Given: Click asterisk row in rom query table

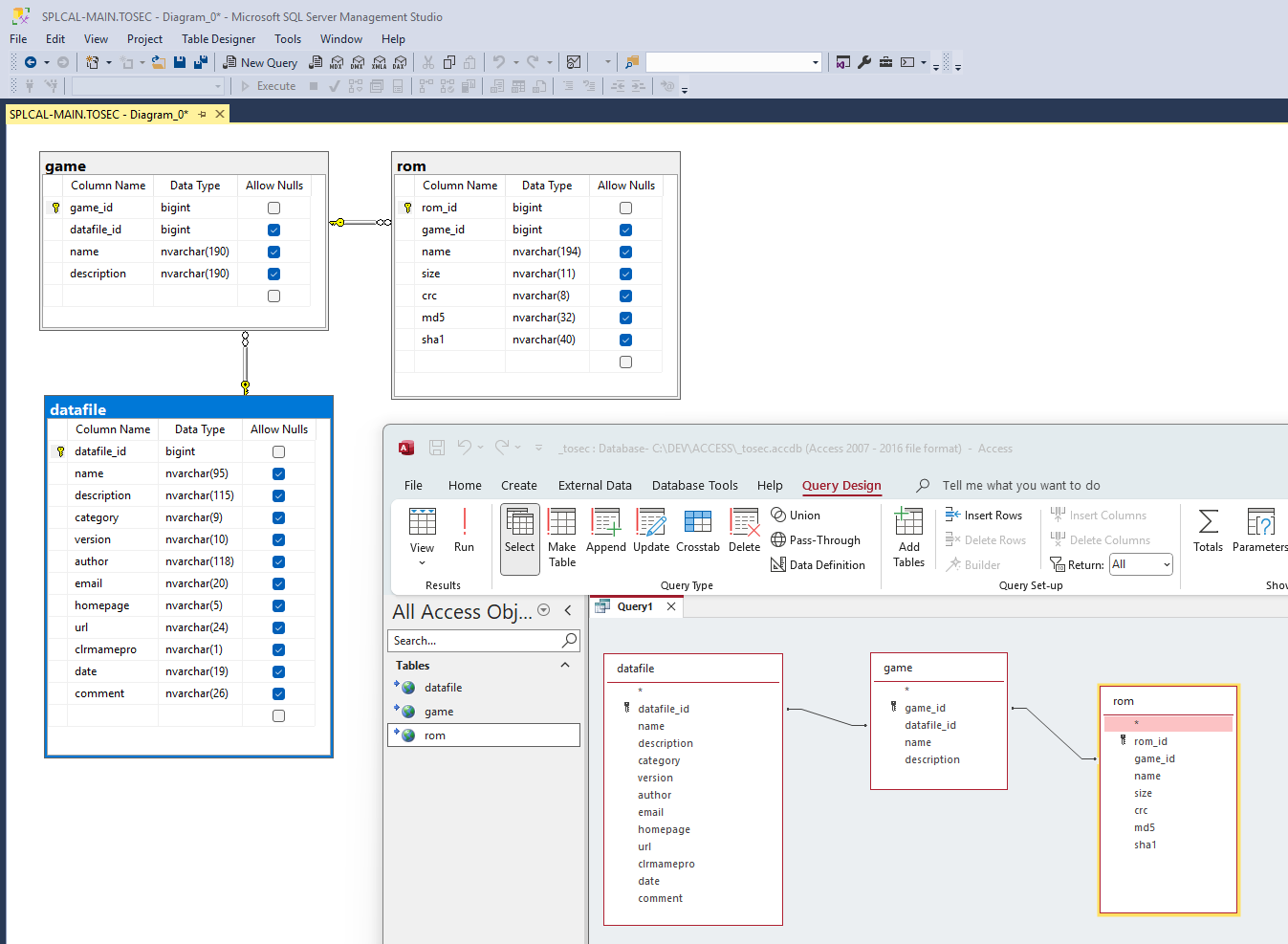Looking at the screenshot, I should [x=1168, y=724].
